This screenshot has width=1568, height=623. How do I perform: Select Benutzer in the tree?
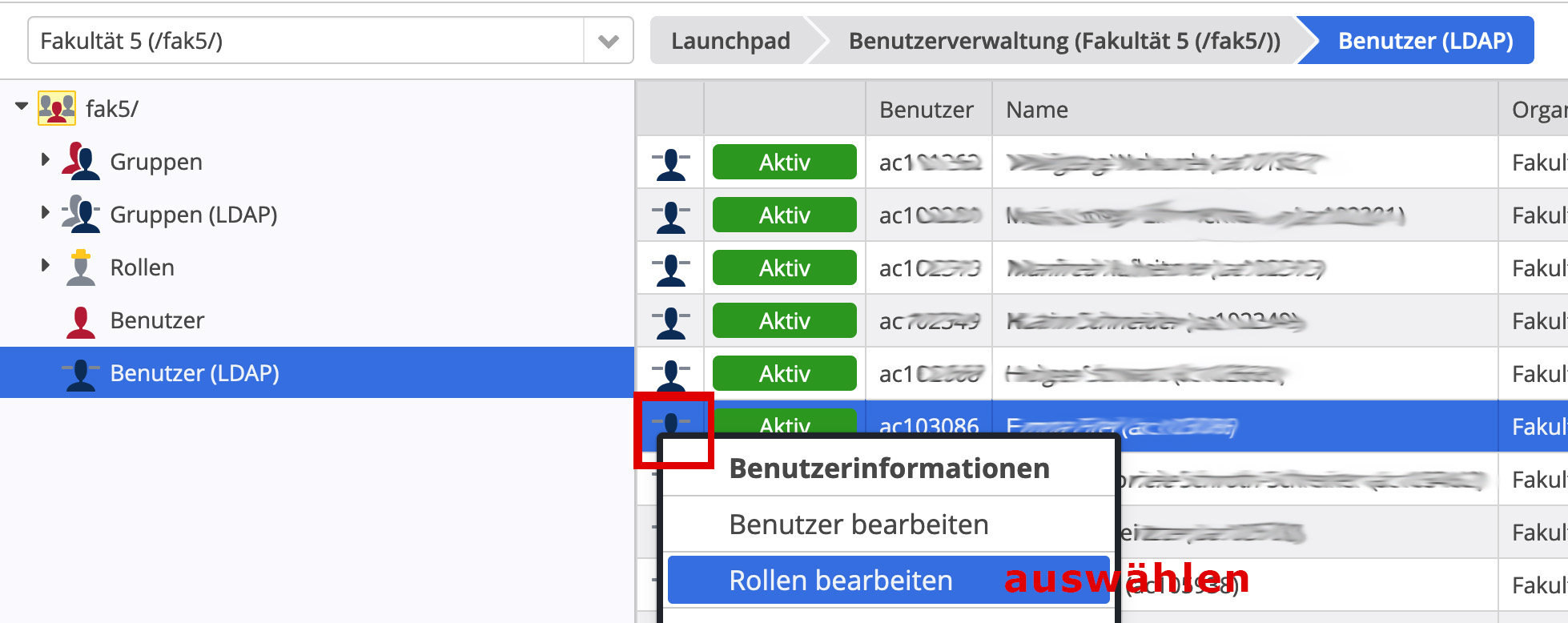[x=158, y=320]
